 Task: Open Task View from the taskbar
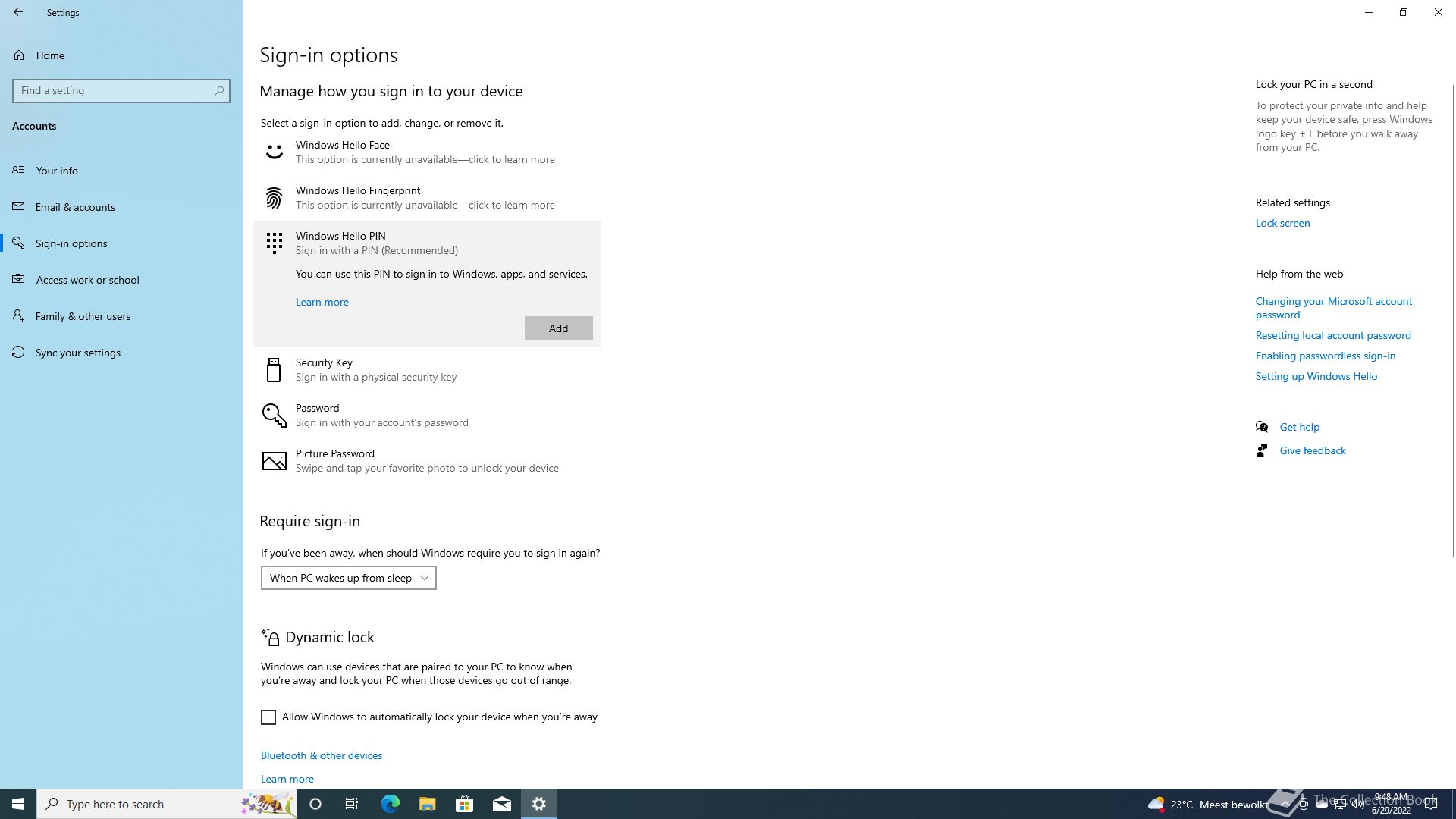[x=352, y=804]
